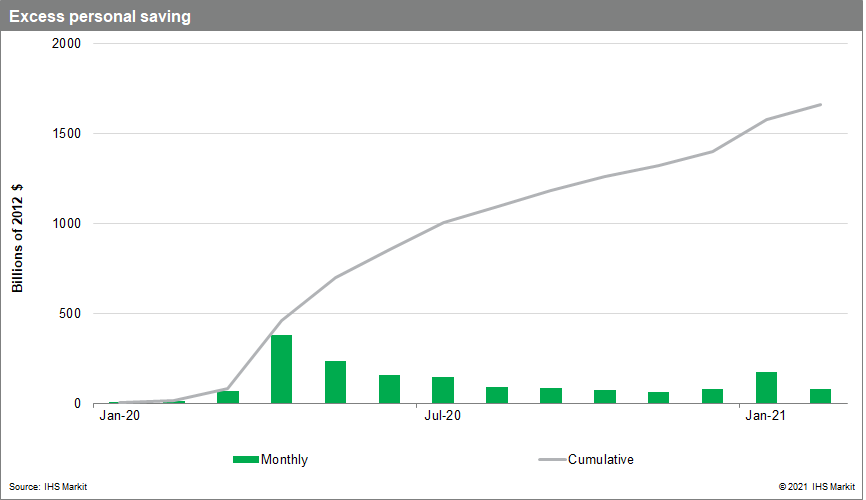Click the Jan-21 x-axis label
Viewport: 866px width, 500px height.
766,414
